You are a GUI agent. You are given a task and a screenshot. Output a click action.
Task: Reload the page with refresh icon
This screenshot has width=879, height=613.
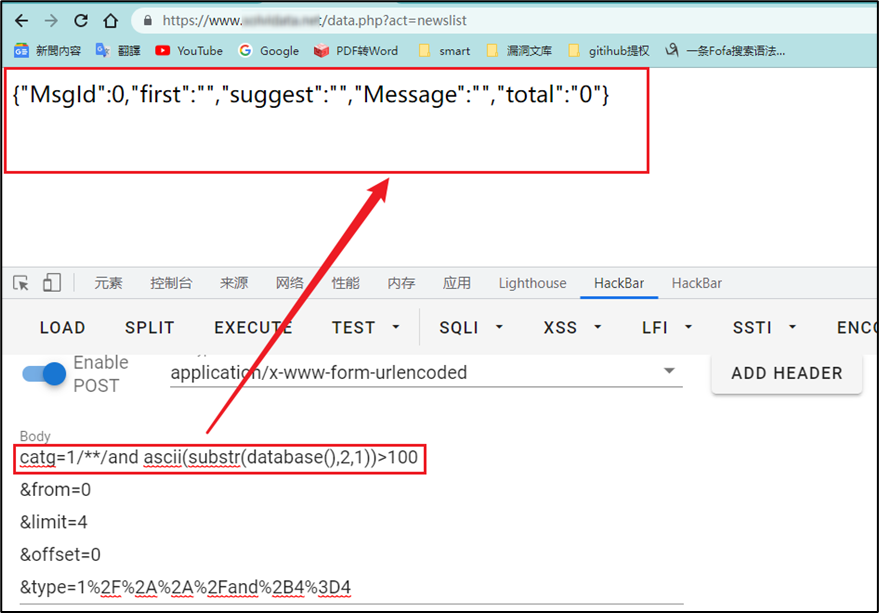[81, 21]
